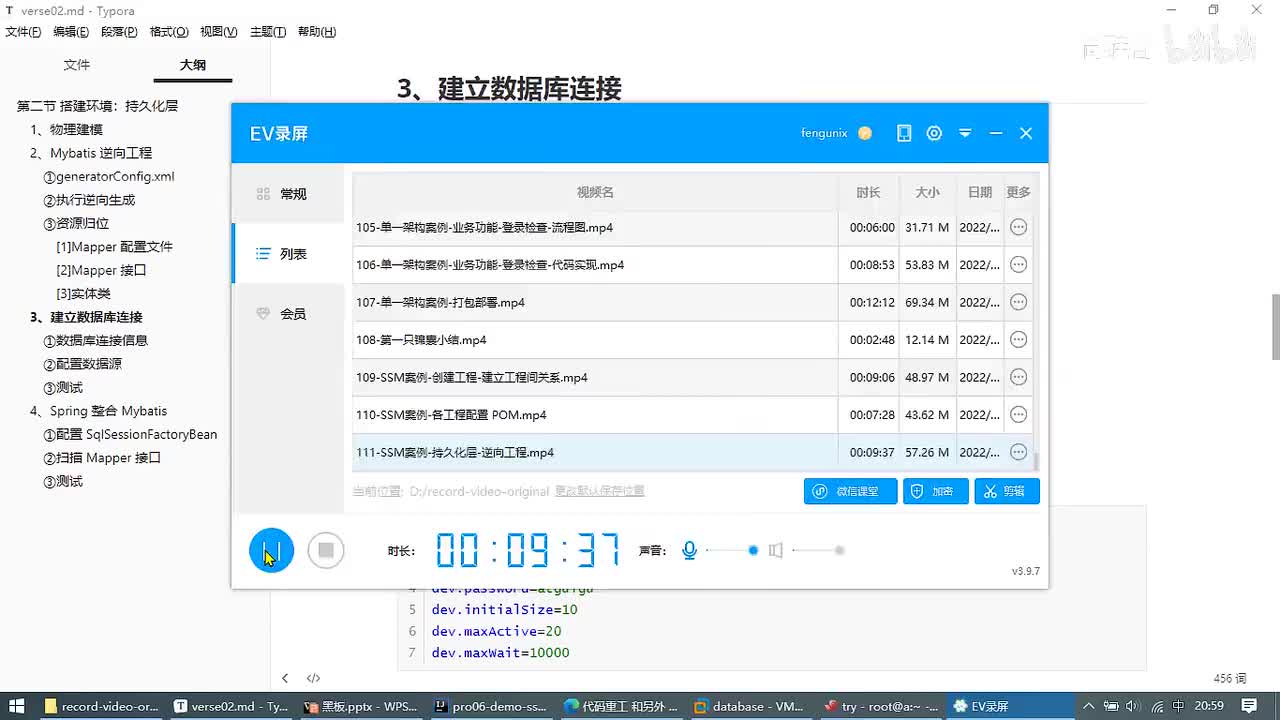Open more options for the 105 video row
The height and width of the screenshot is (720, 1280).
(x=1018, y=227)
